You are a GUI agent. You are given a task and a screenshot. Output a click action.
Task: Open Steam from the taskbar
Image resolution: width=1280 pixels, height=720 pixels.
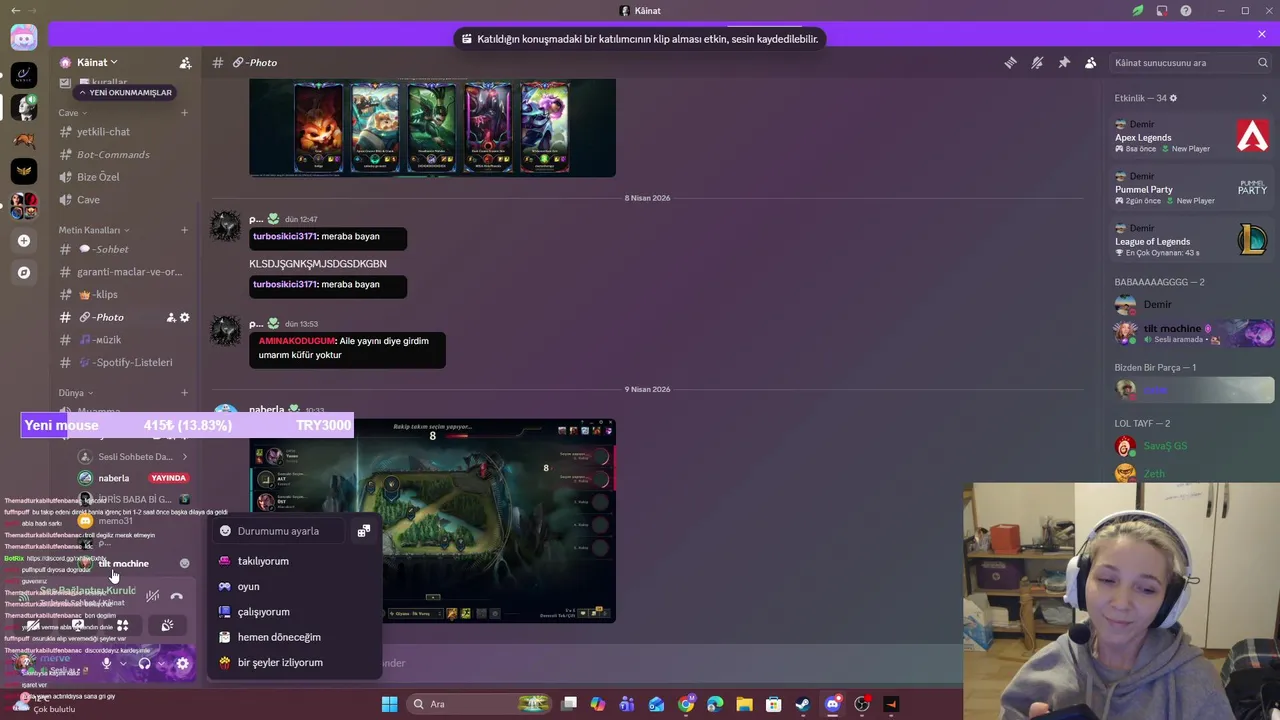(802, 704)
